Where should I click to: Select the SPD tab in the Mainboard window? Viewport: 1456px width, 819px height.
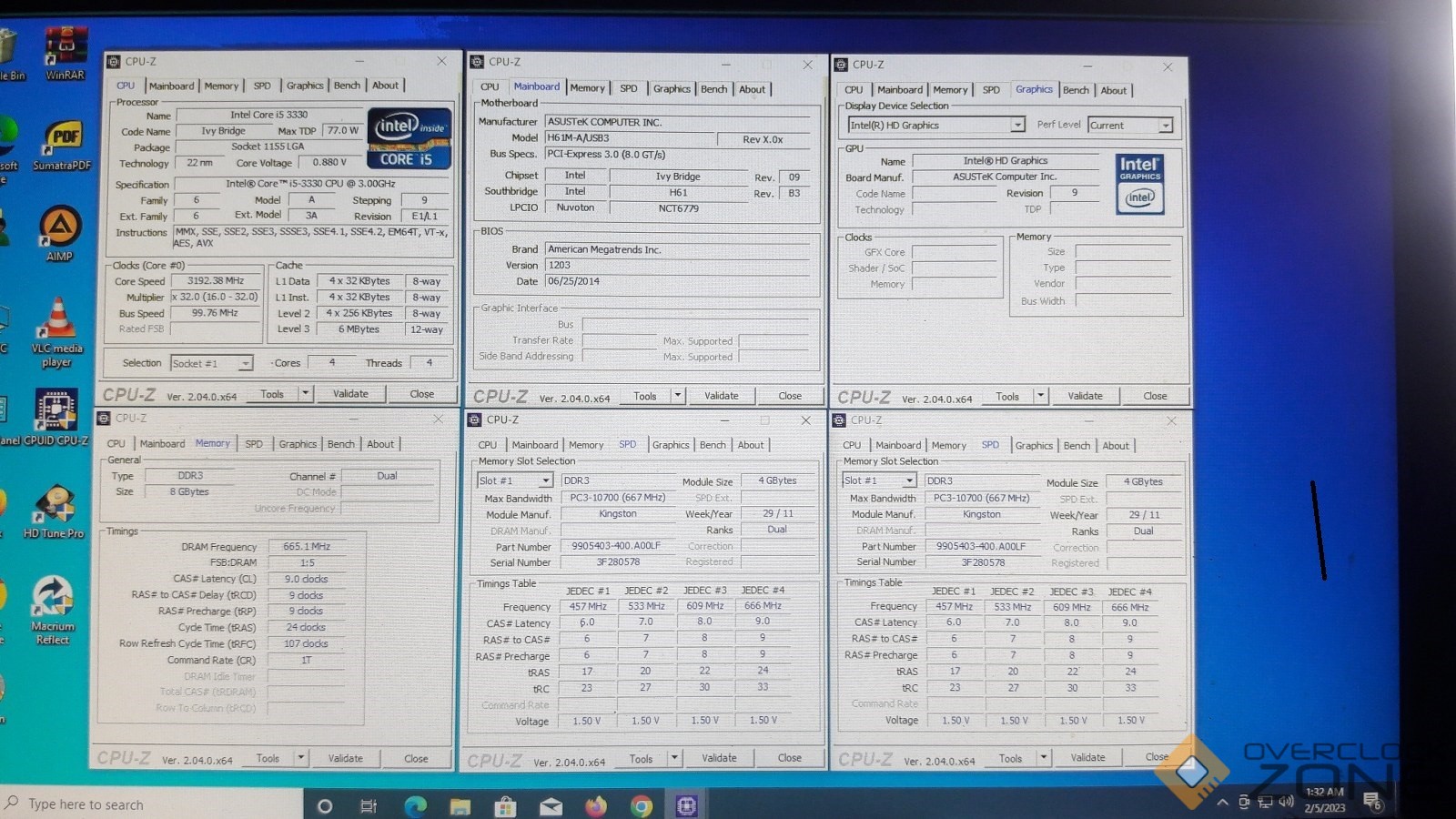629,88
